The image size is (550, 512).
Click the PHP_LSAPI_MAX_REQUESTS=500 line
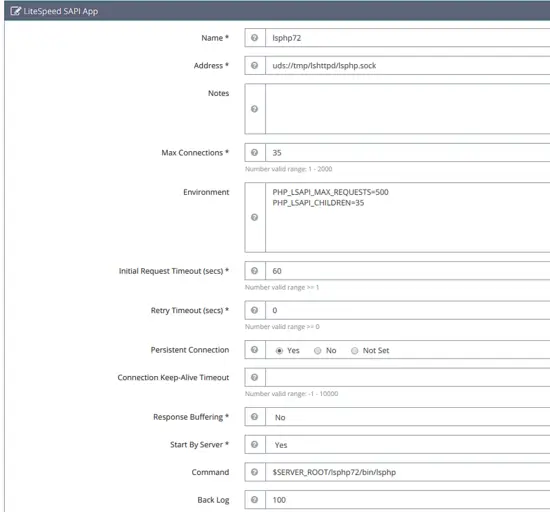pos(330,192)
